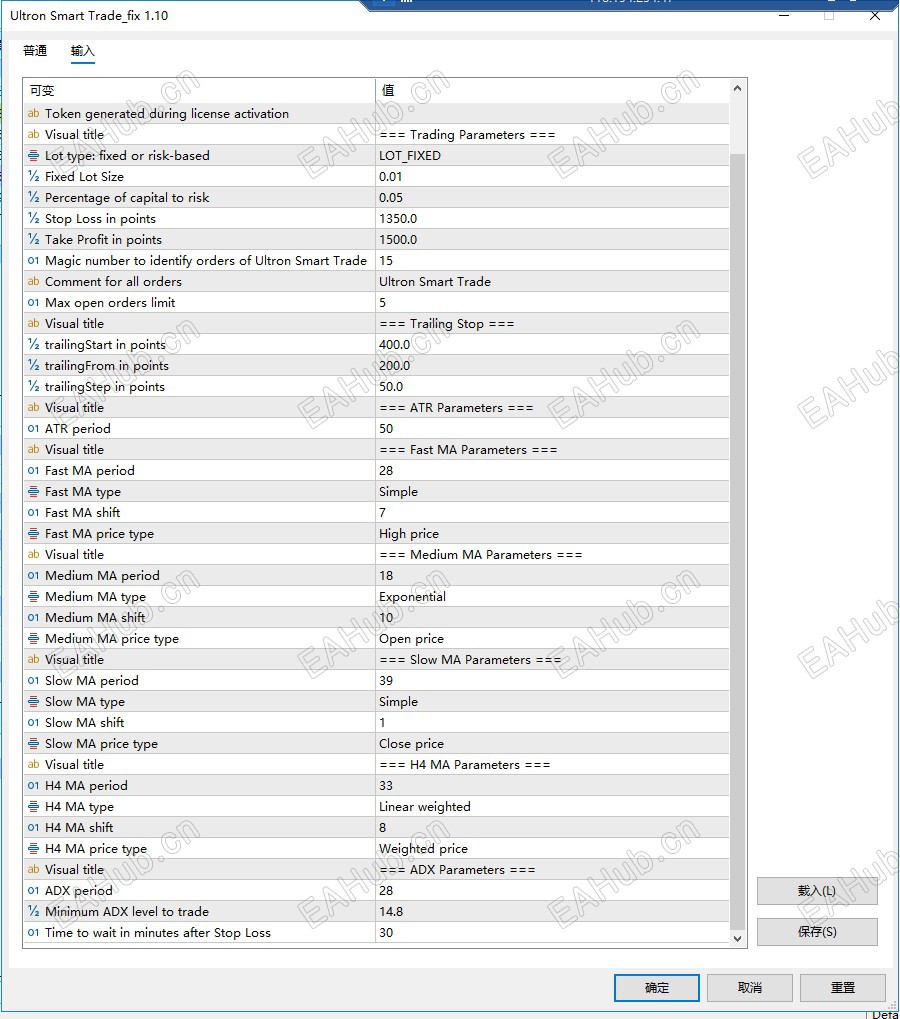
Task: Click the double-type icon beside Fixed Lot Size
Action: click(33, 177)
